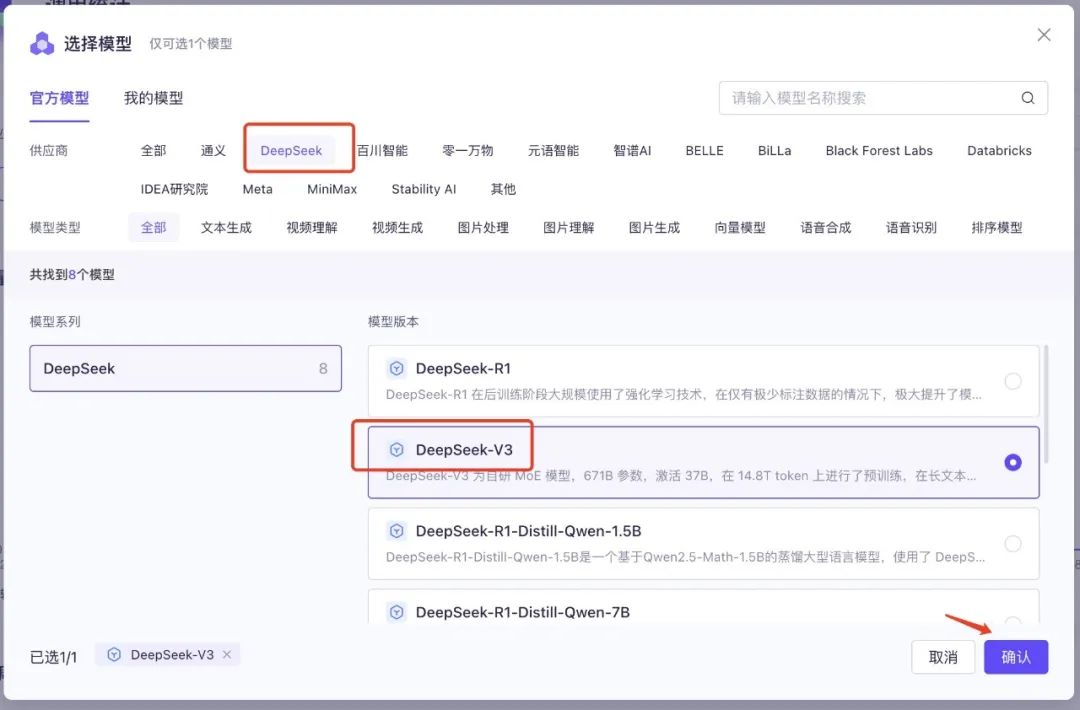Select model type 全部
Viewport: 1080px width, 710px height.
[154, 227]
